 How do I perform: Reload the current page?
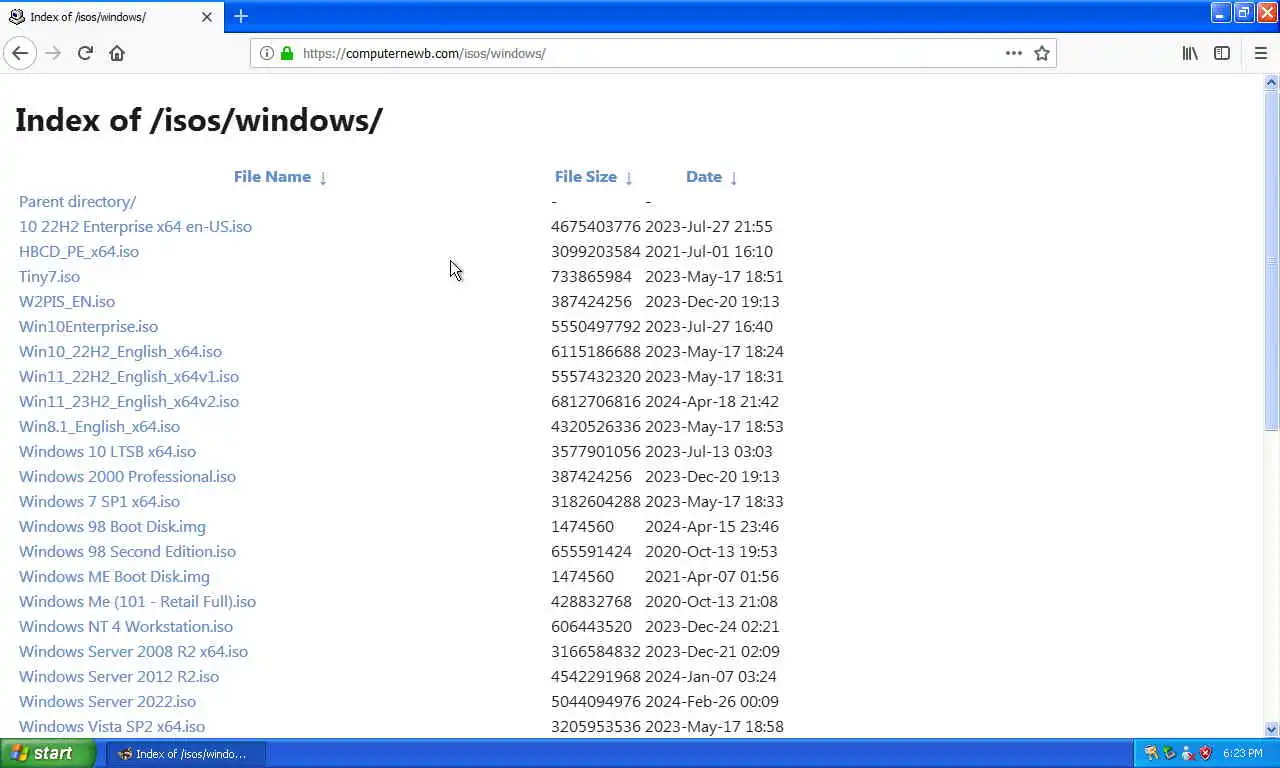85,53
